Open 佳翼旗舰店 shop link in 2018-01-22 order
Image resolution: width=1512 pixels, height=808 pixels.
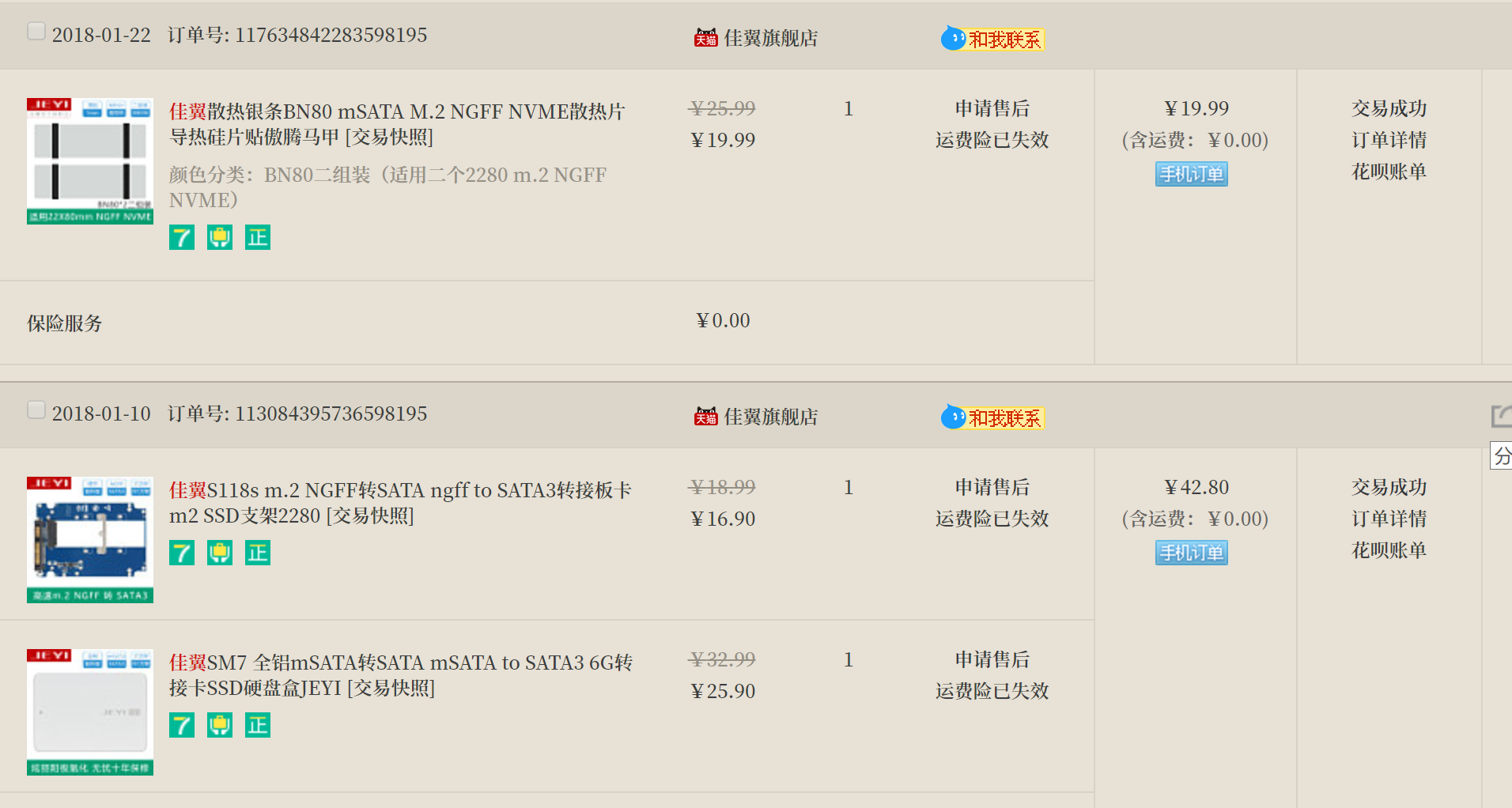tap(771, 38)
